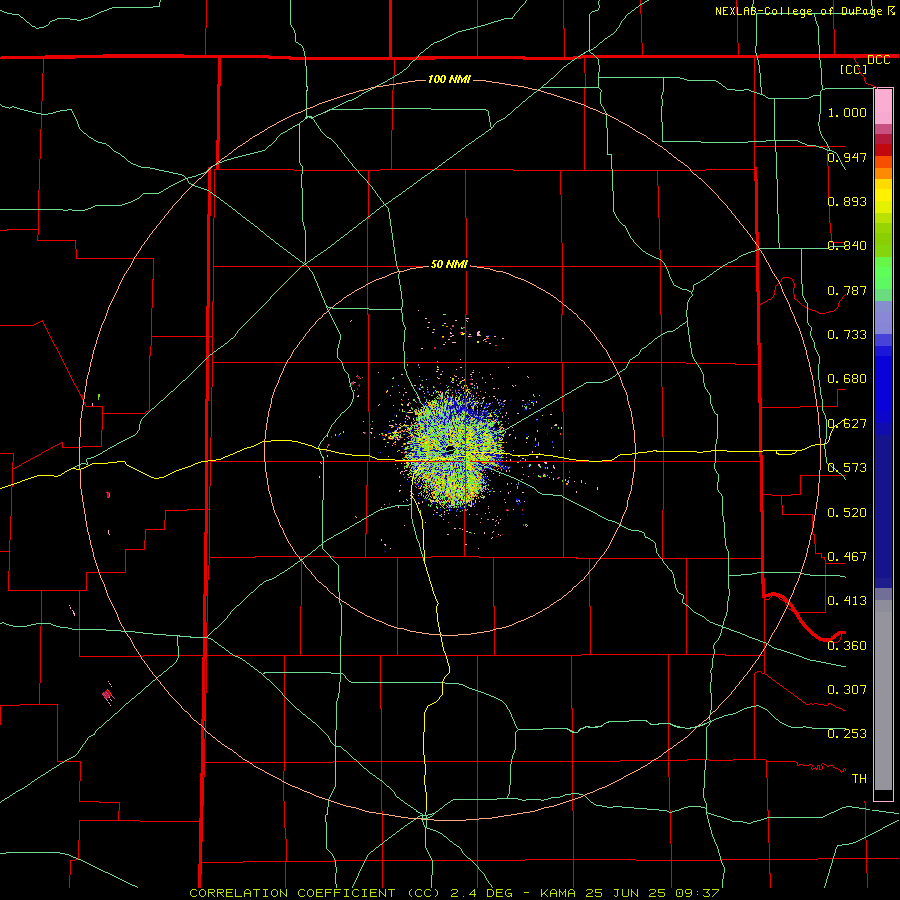This screenshot has height=900, width=900.
Task: Pick the light pink swatch atop the color bar
Action: tap(883, 107)
